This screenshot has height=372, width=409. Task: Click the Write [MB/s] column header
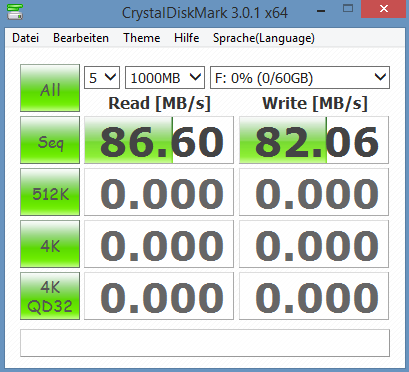[315, 103]
